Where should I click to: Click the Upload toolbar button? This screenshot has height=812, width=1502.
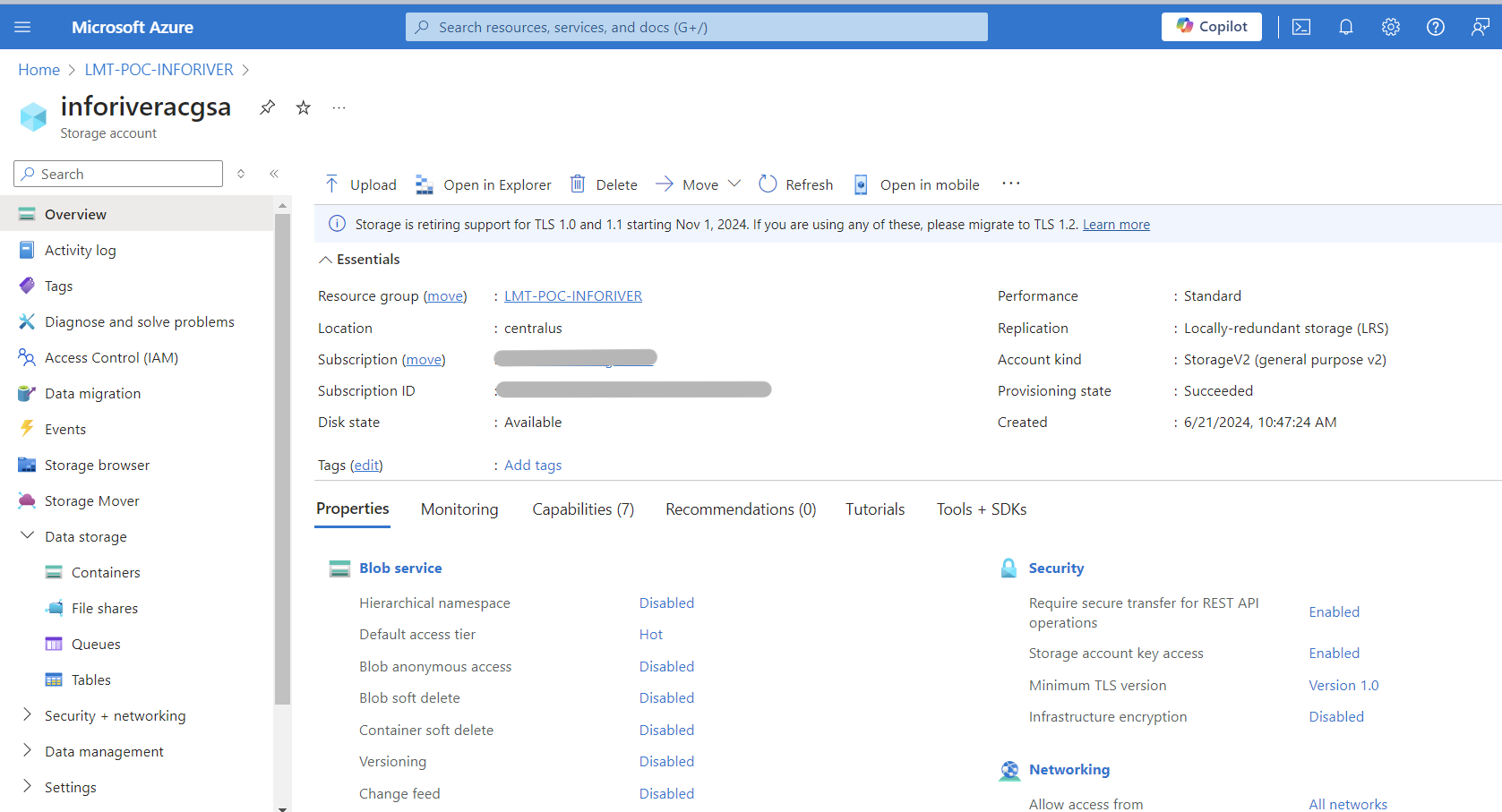(x=361, y=184)
